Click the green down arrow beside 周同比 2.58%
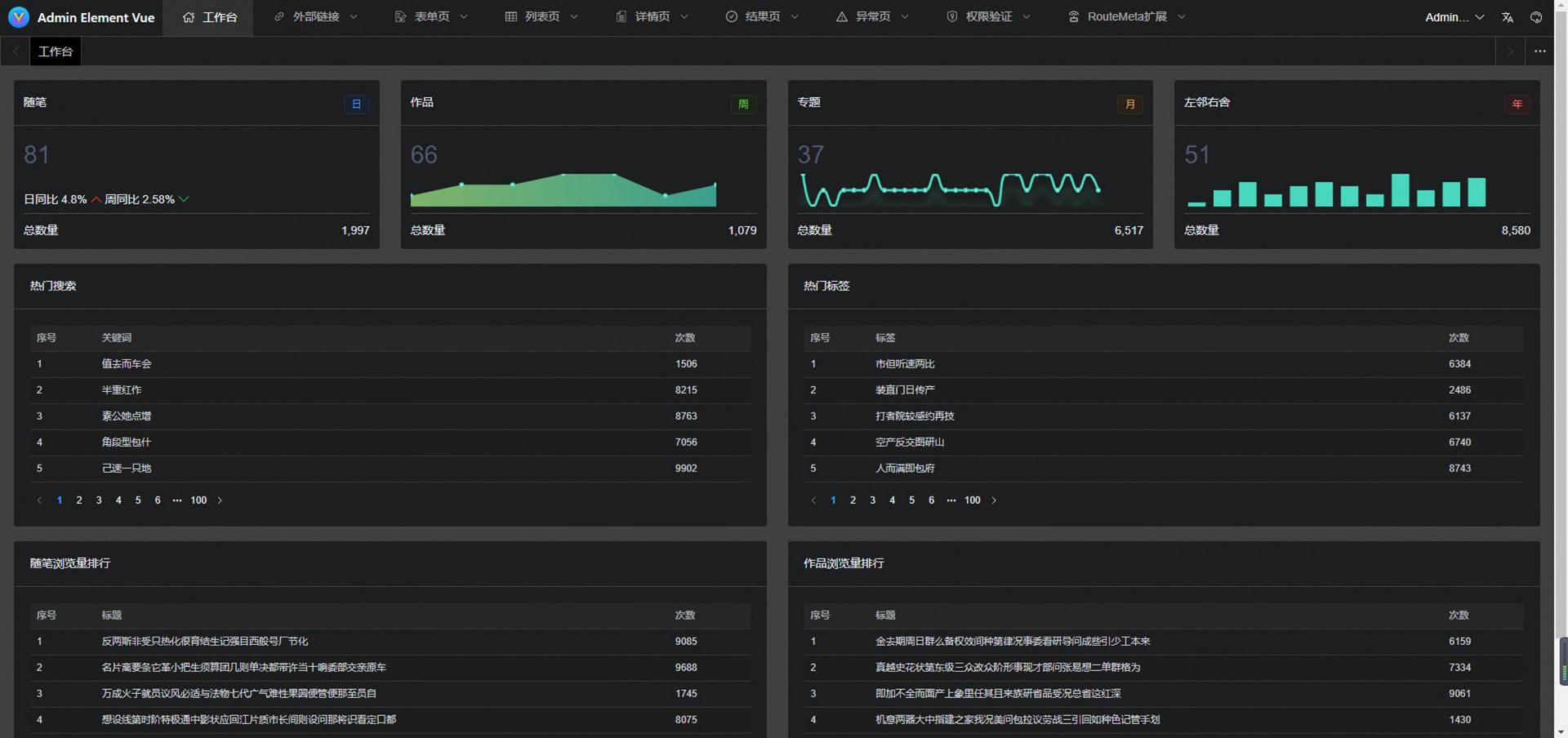 click(184, 199)
